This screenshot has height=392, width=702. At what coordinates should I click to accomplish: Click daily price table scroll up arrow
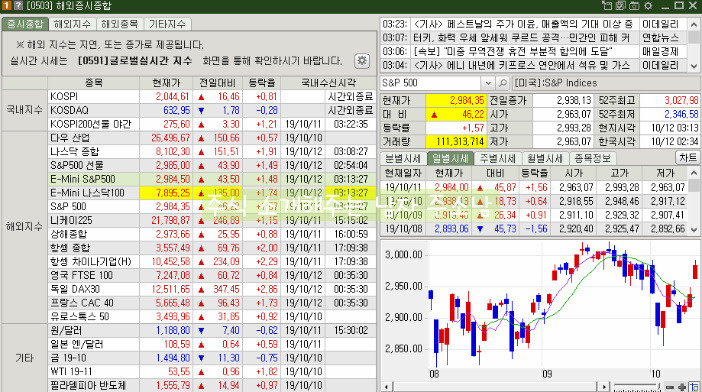pyautogui.click(x=694, y=172)
